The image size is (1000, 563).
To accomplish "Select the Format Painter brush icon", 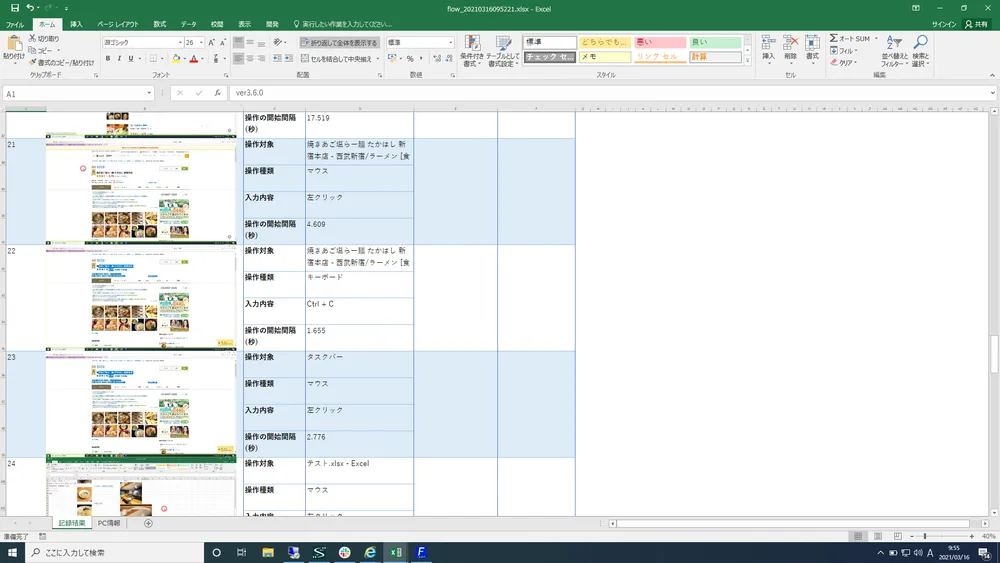I will (33, 62).
